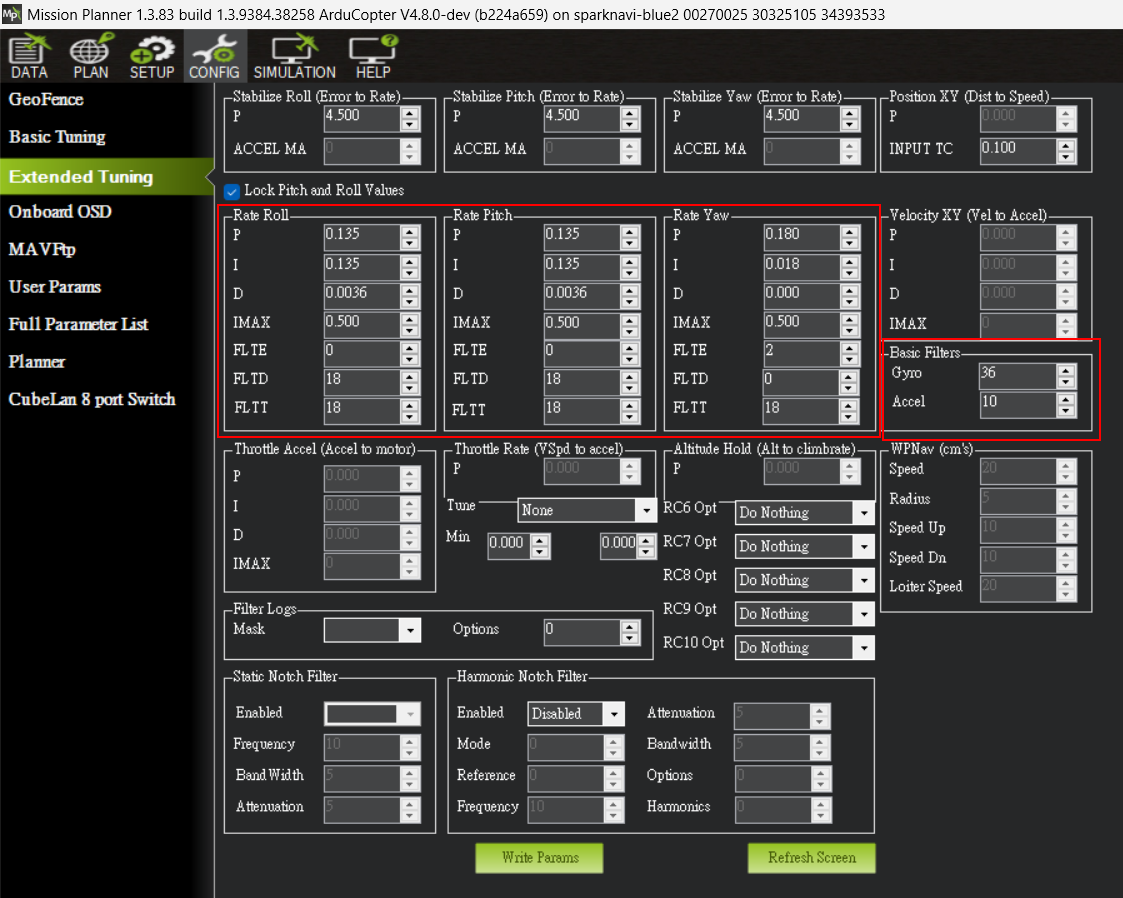Decrease Stabilize Yaw P value
Image resolution: width=1123 pixels, height=898 pixels.
click(850, 125)
